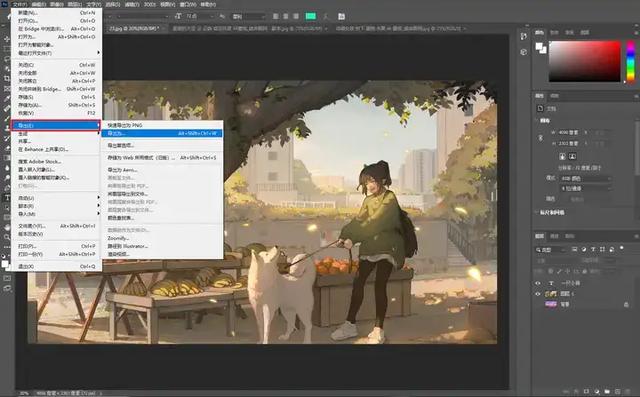
Task: Select the Move tool in the toolbar
Action: (x=7, y=39)
